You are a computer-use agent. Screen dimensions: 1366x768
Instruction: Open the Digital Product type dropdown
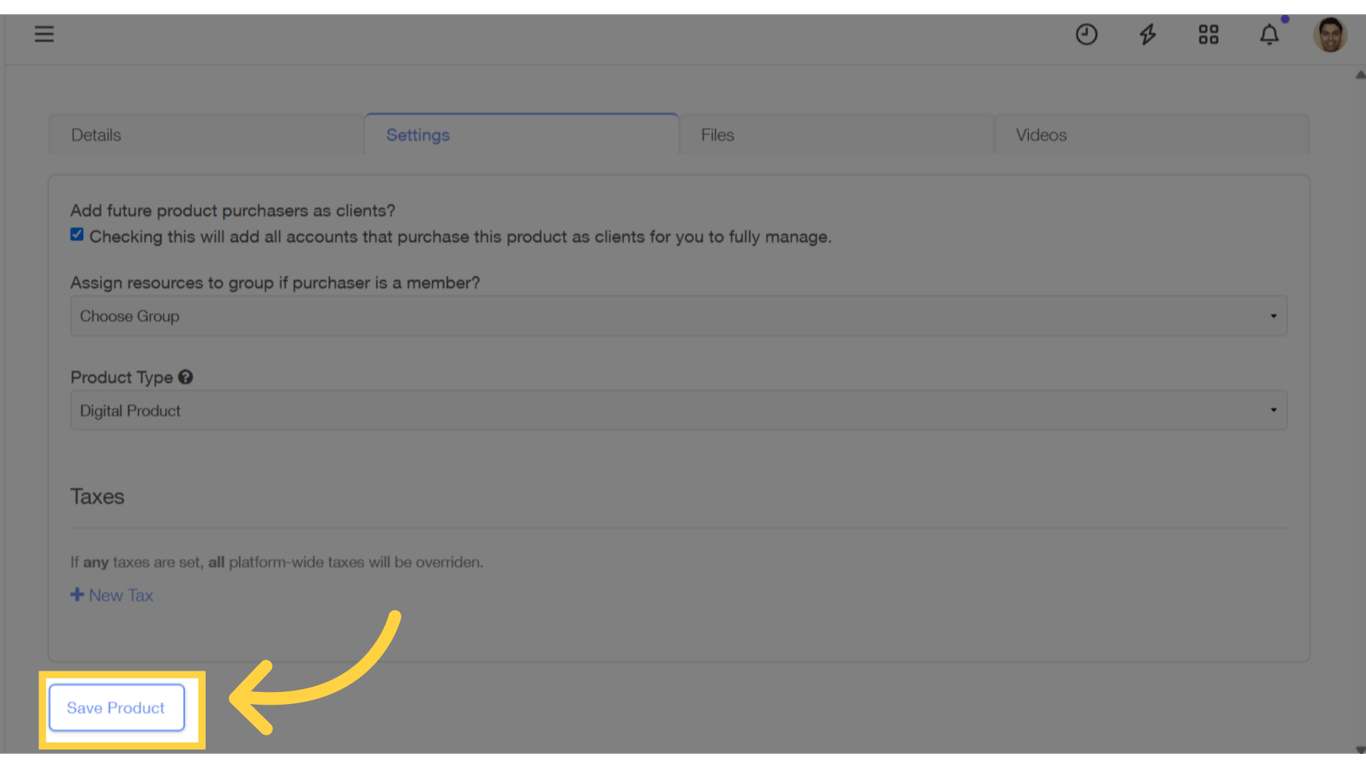pyautogui.click(x=678, y=410)
